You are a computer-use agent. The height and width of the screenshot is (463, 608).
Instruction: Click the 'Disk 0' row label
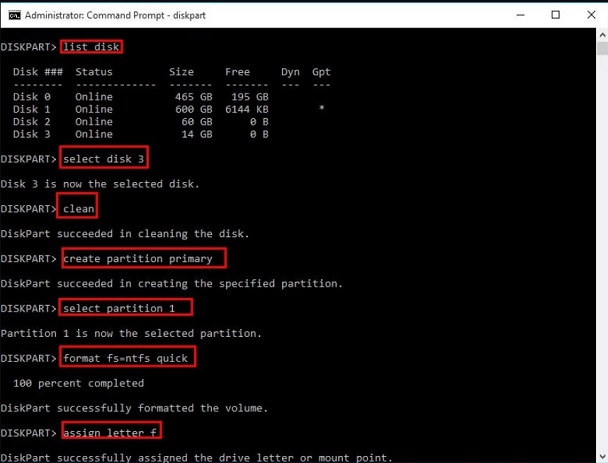coord(31,97)
